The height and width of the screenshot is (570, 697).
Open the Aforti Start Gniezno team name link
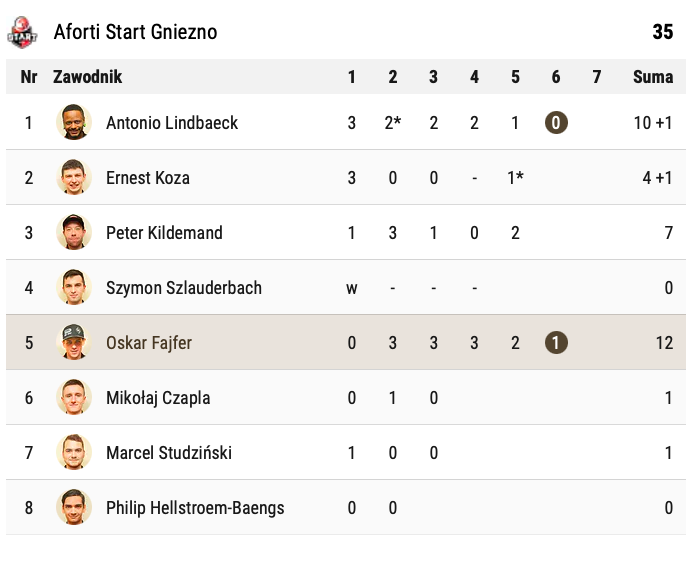click(135, 32)
